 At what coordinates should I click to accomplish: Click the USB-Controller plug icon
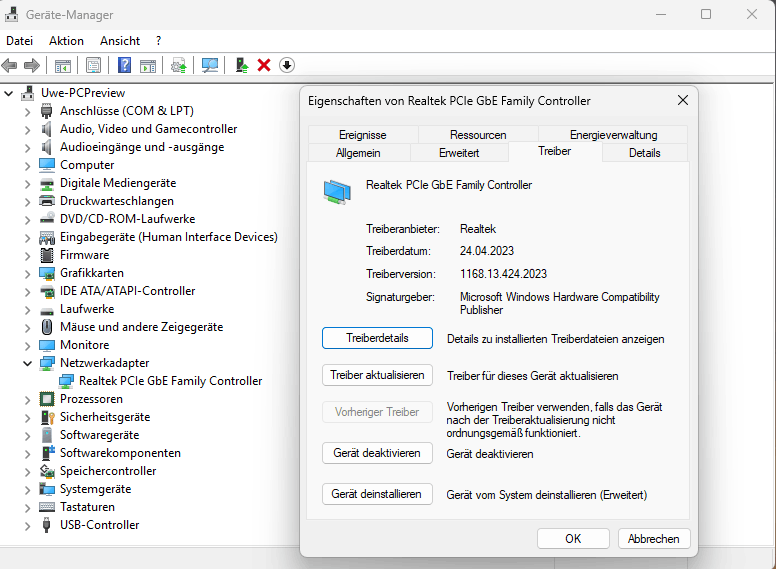[x=47, y=525]
